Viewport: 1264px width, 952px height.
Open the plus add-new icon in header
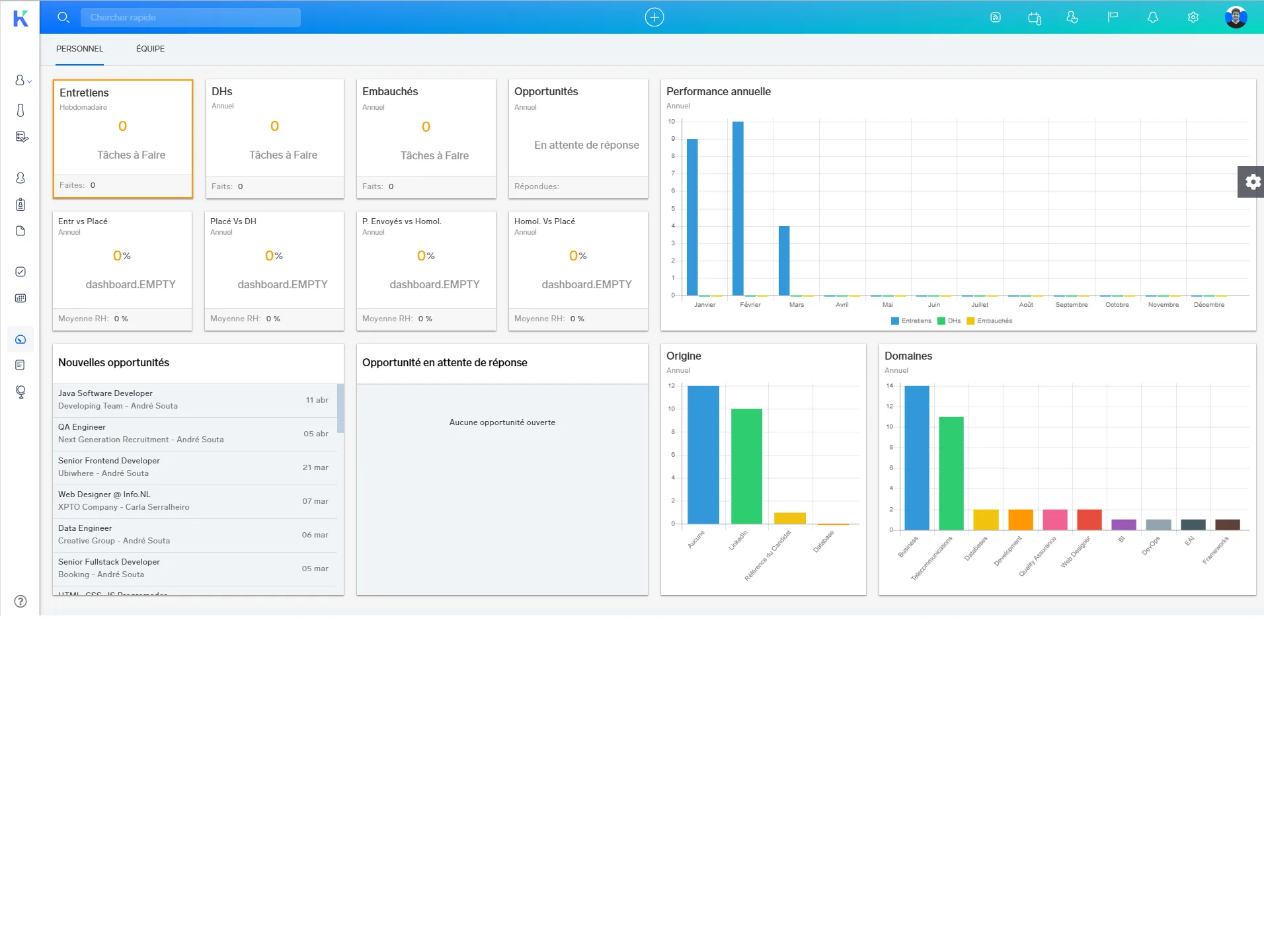pyautogui.click(x=654, y=17)
